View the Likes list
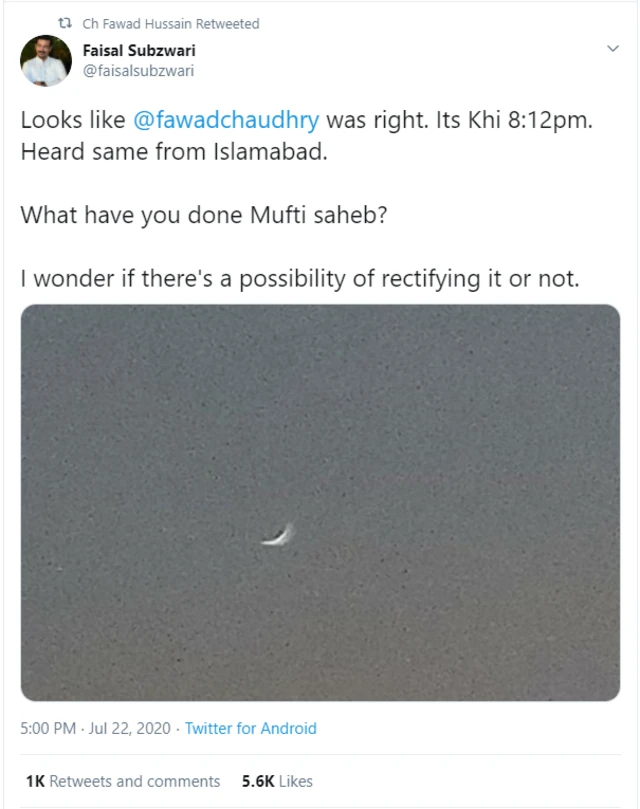 pyautogui.click(x=296, y=781)
